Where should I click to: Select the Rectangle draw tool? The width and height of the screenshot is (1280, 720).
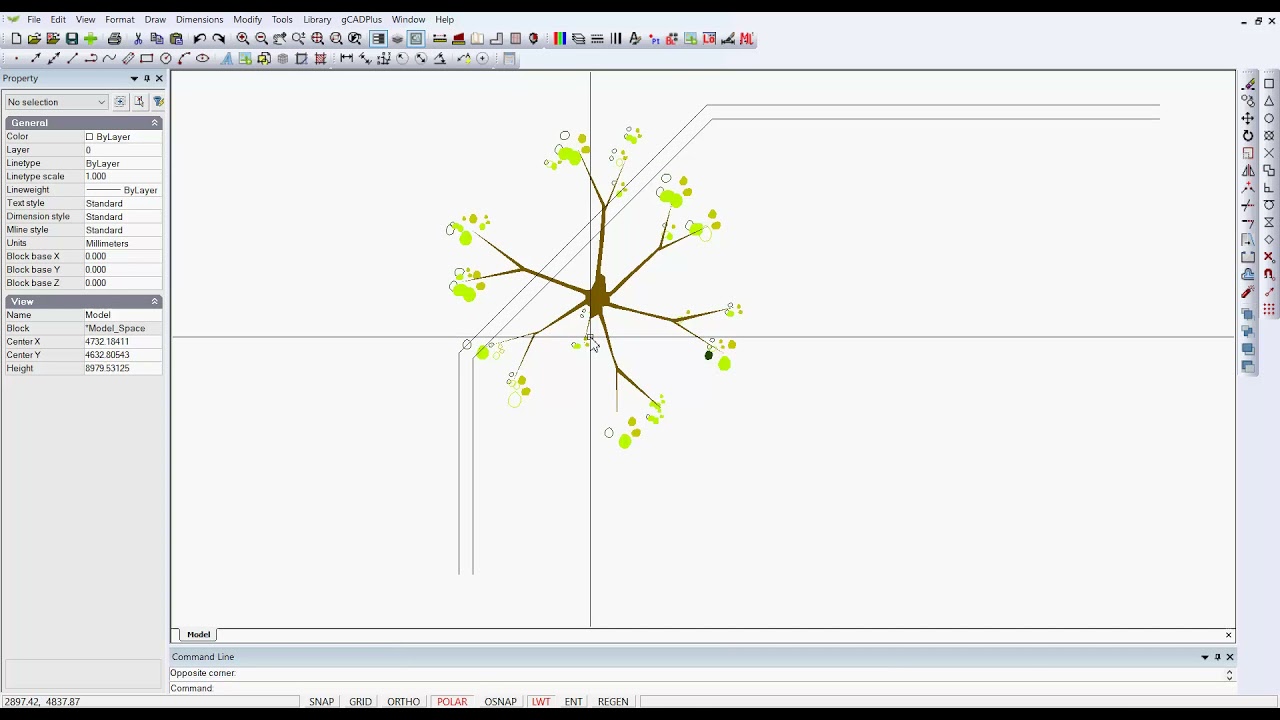coord(147,59)
